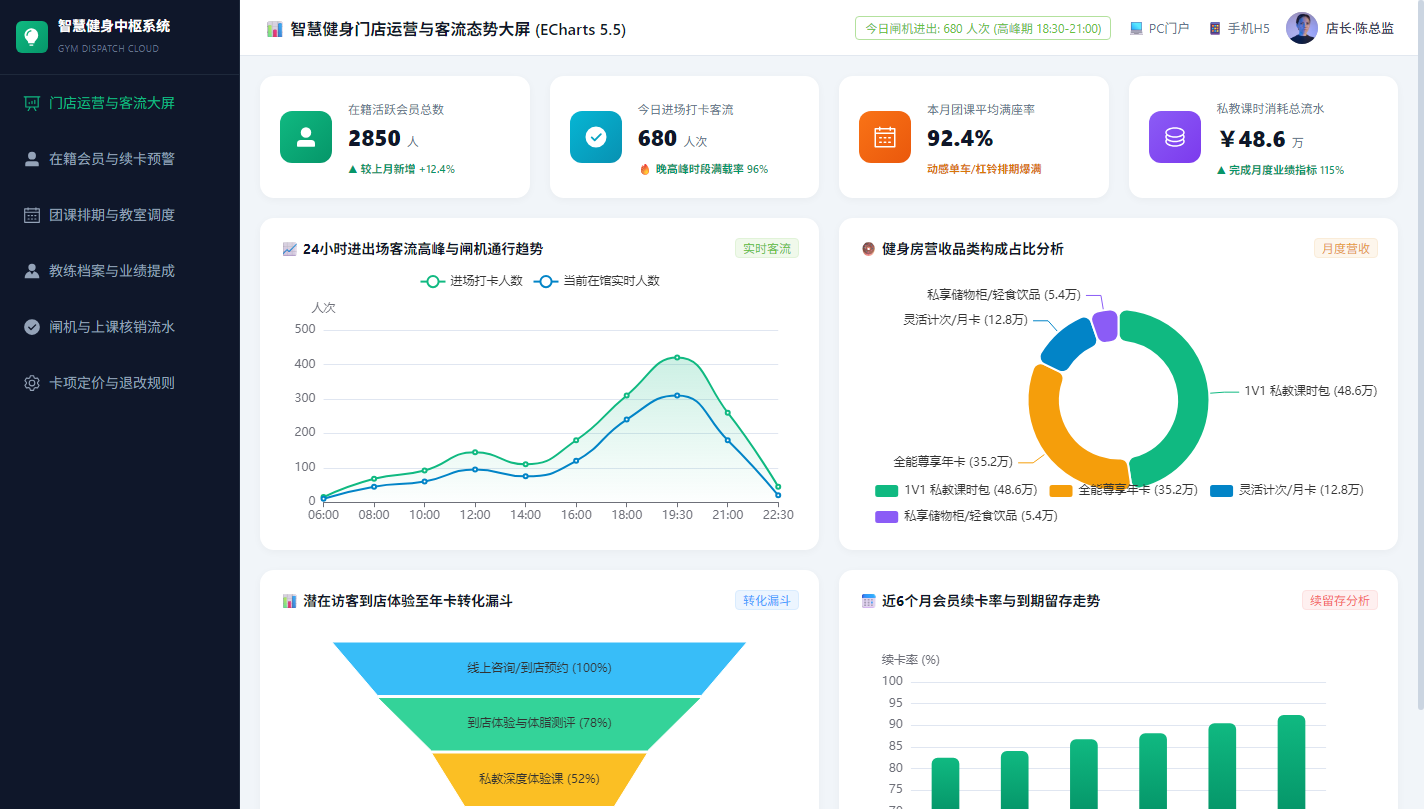The image size is (1424, 809).
Task: Toggle 进场打卡人数 legend series
Action: coord(472,282)
